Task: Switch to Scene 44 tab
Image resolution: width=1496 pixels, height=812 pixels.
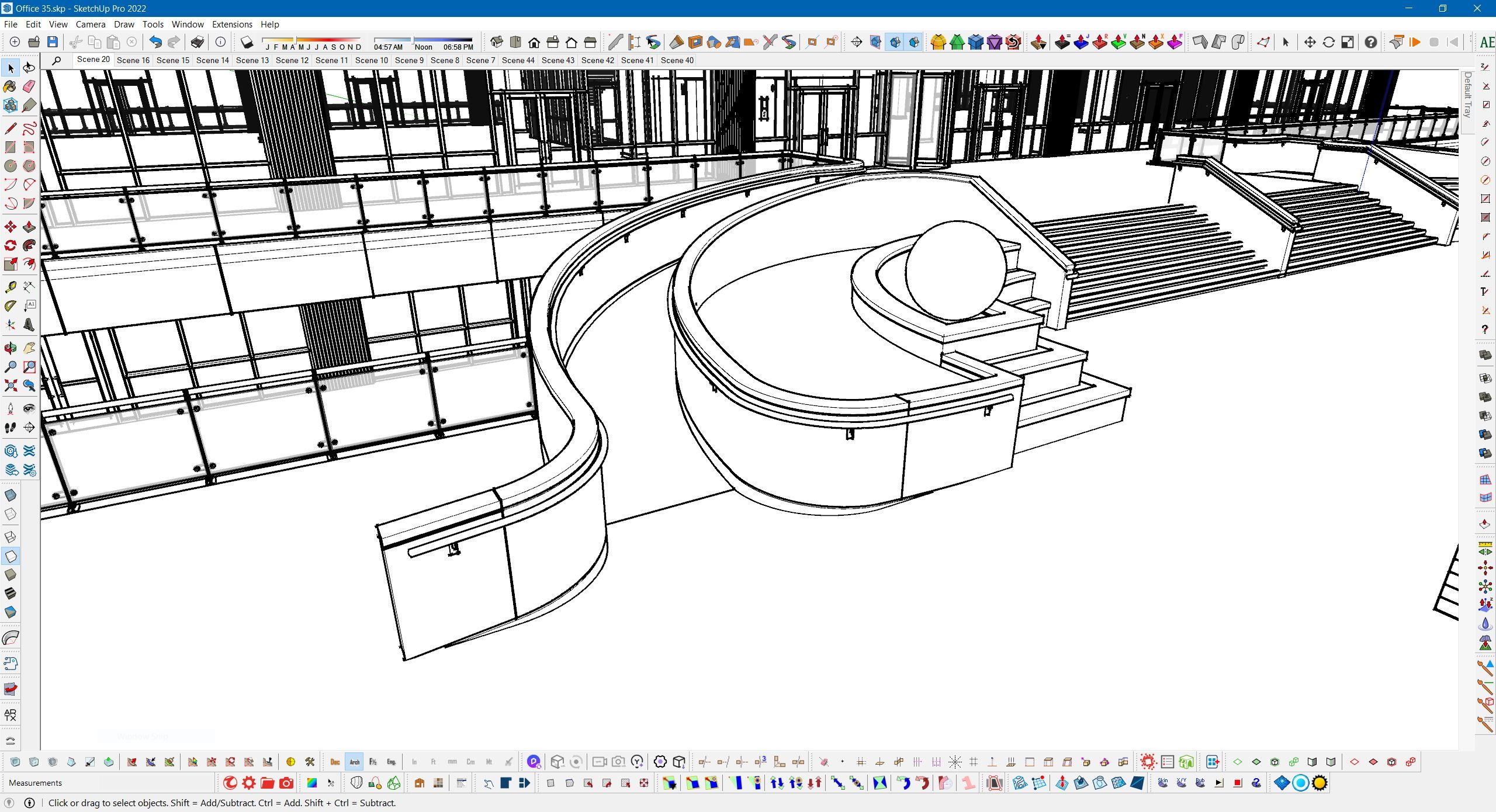Action: coord(518,60)
